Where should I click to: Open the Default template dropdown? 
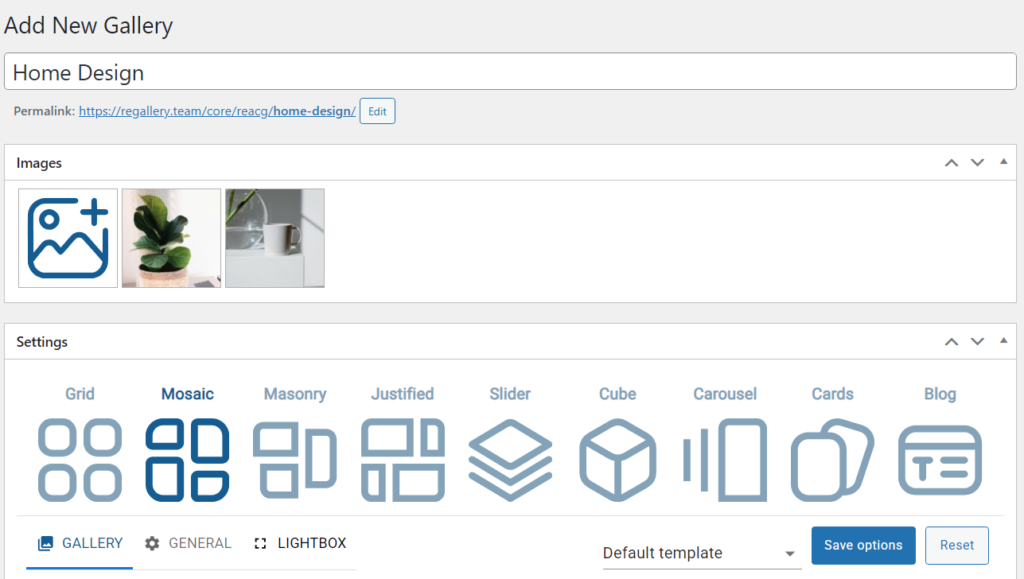point(700,553)
